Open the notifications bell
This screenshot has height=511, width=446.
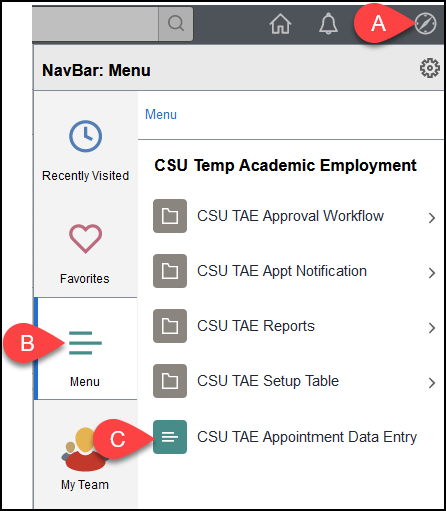coord(328,24)
